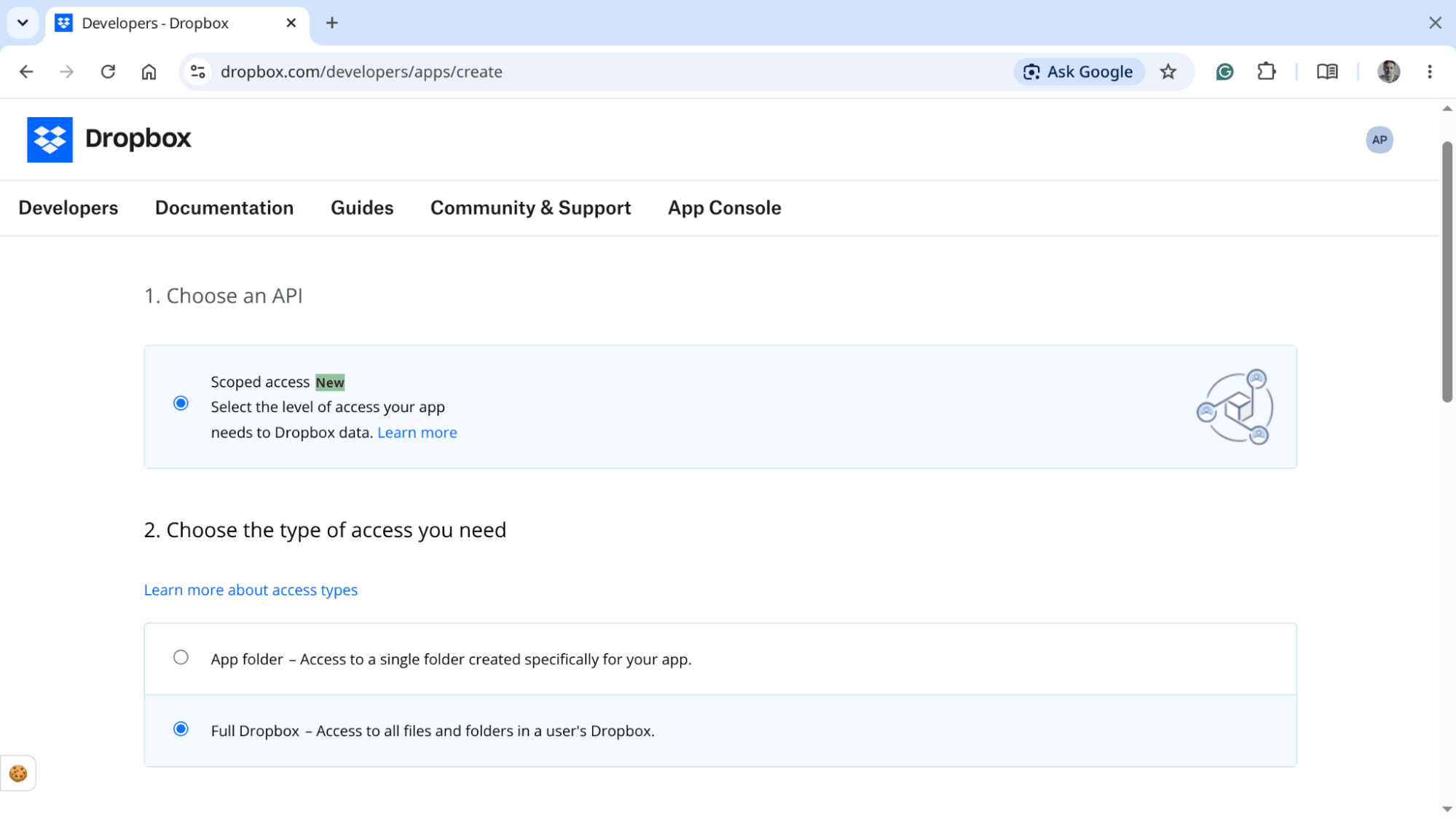Close the browser window
Viewport: 1456px width, 819px height.
point(1435,23)
